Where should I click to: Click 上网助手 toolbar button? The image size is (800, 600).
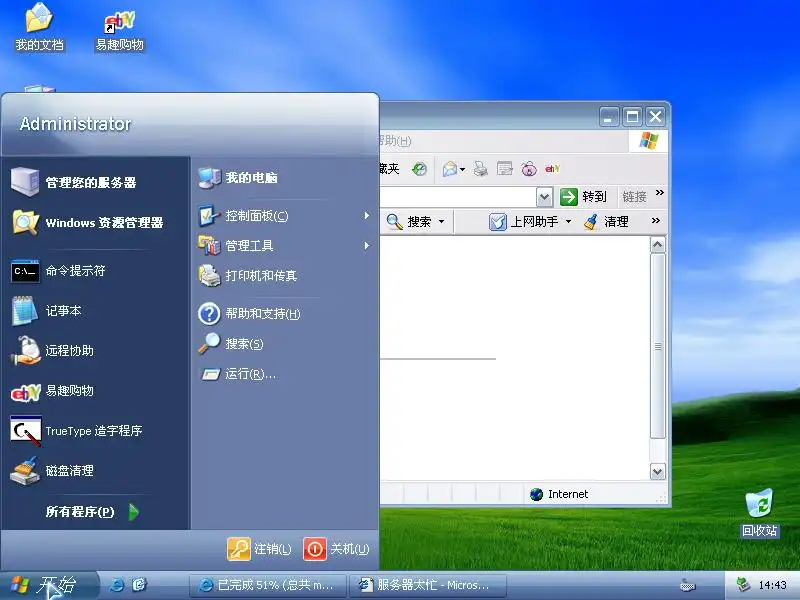(x=524, y=222)
